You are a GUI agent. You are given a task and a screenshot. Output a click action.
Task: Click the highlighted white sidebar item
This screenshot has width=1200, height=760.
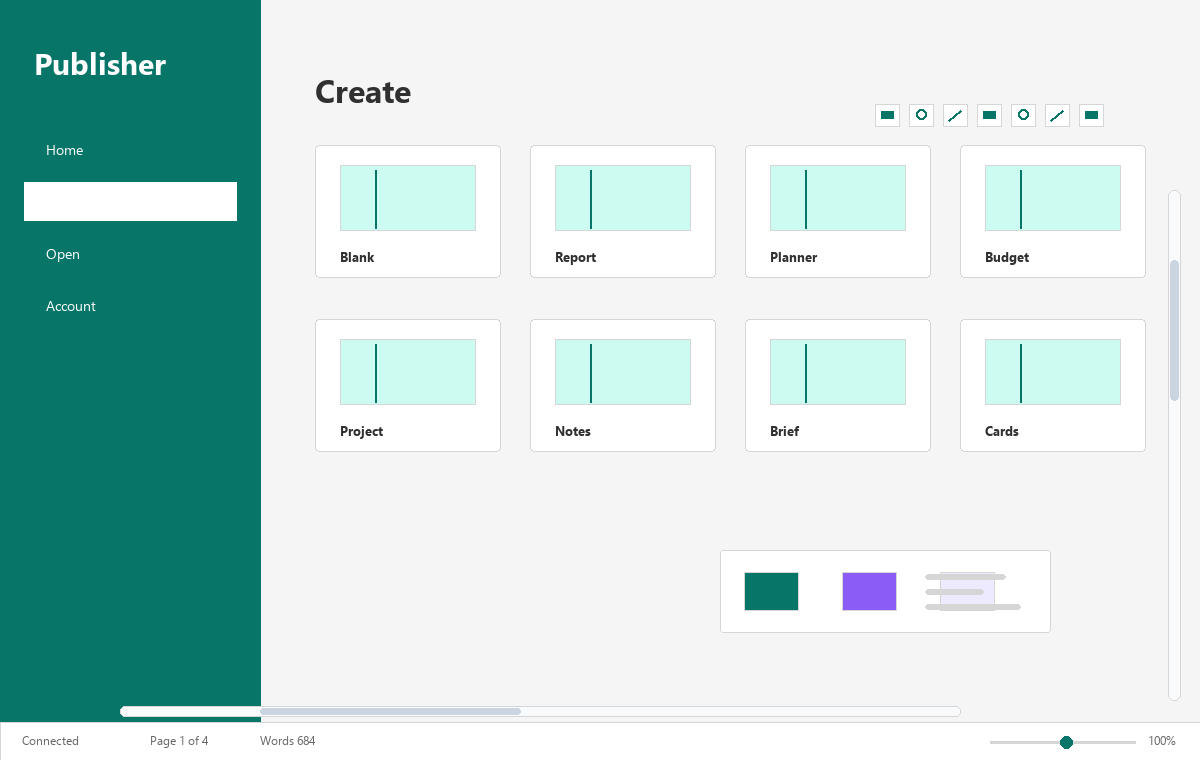[x=130, y=201]
